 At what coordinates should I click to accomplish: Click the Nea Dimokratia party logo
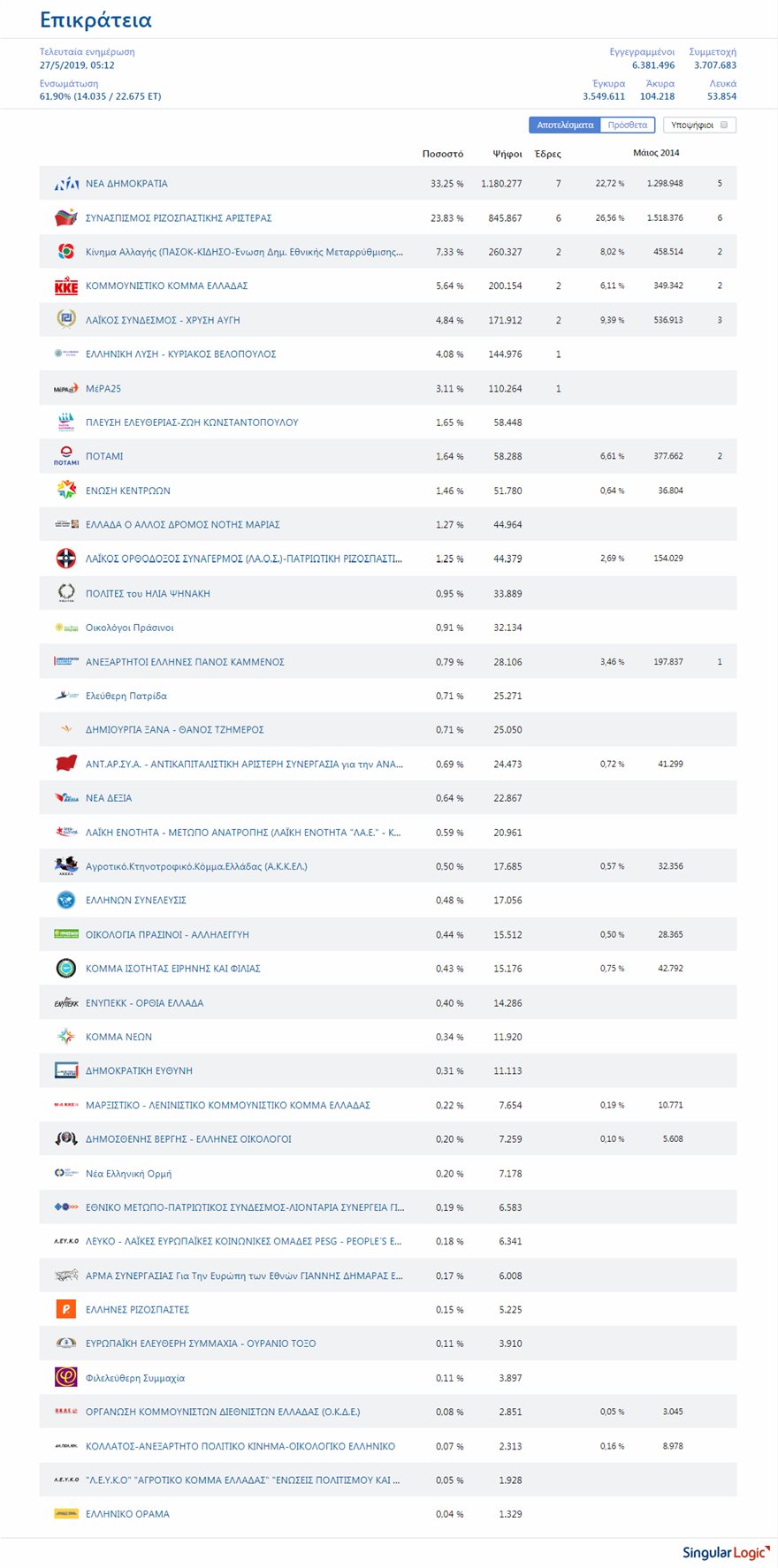point(66,184)
